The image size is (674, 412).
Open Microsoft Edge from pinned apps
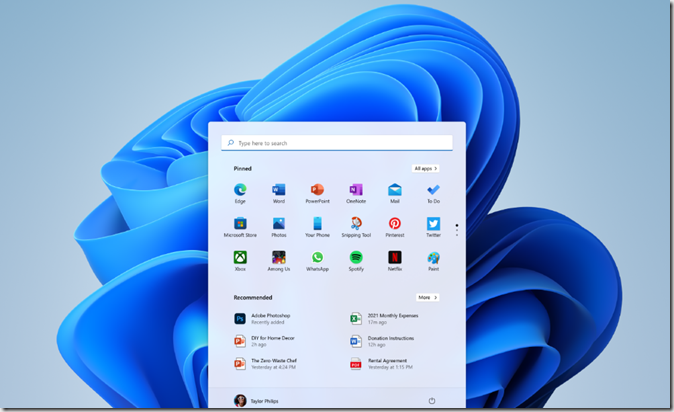tap(240, 190)
